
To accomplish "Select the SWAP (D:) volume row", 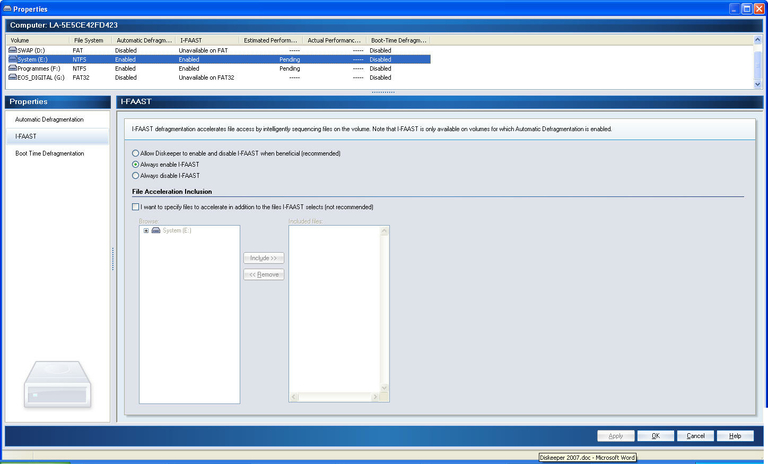I will 218,50.
